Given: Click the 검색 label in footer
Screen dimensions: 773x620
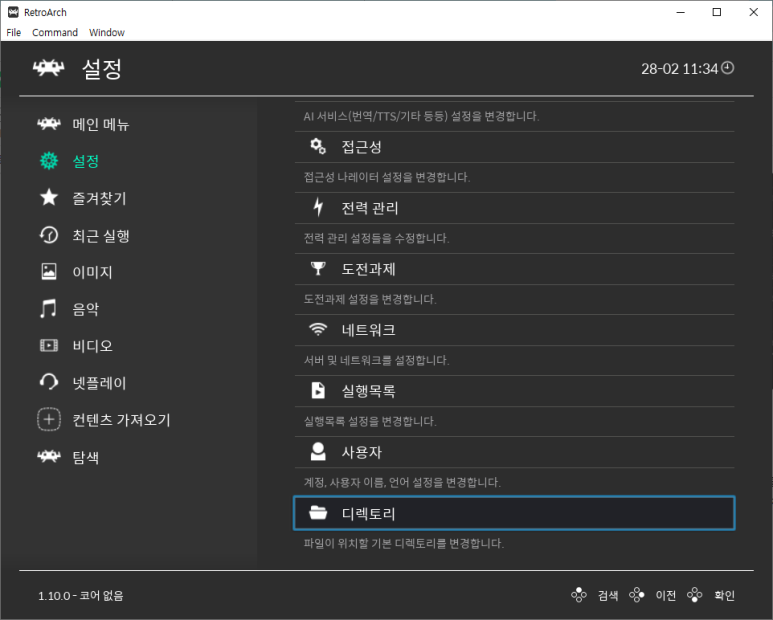Looking at the screenshot, I should pos(608,595).
